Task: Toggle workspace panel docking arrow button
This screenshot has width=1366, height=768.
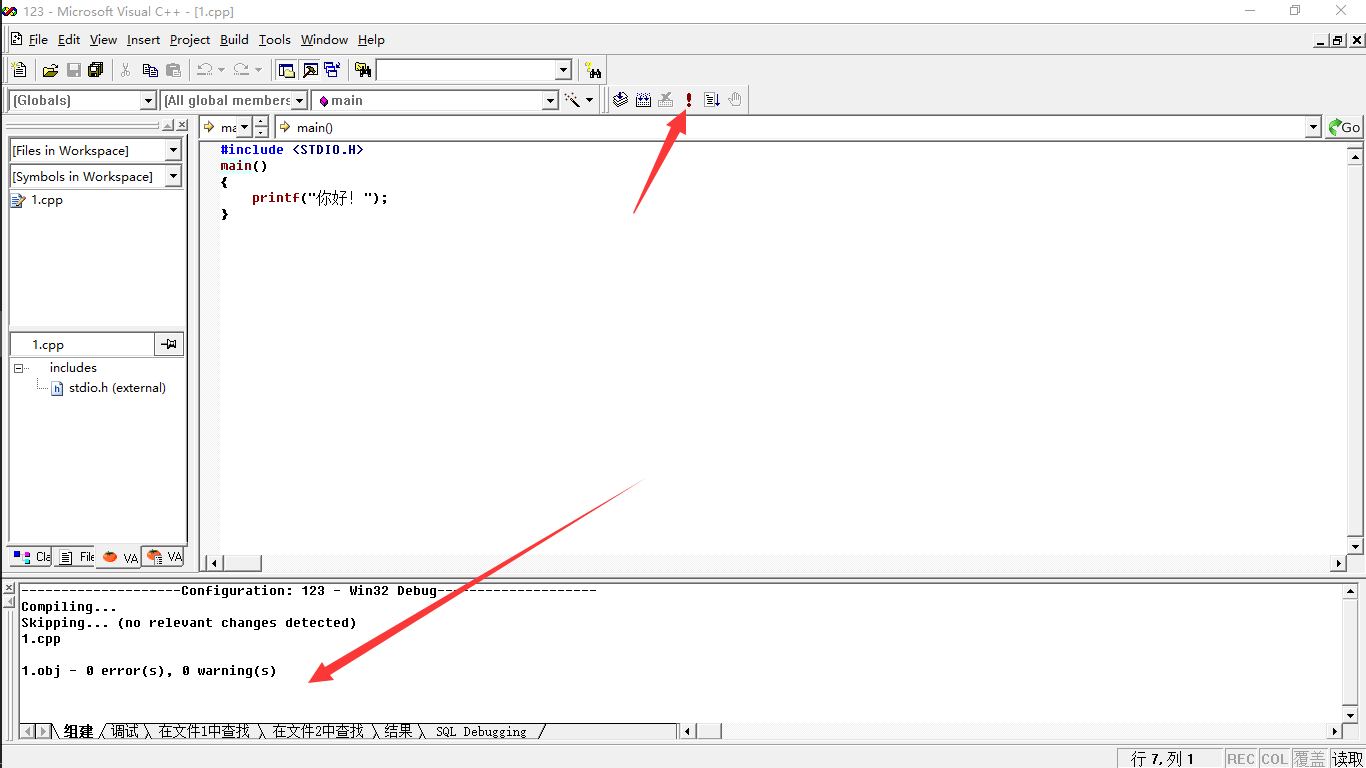Action: [168, 125]
